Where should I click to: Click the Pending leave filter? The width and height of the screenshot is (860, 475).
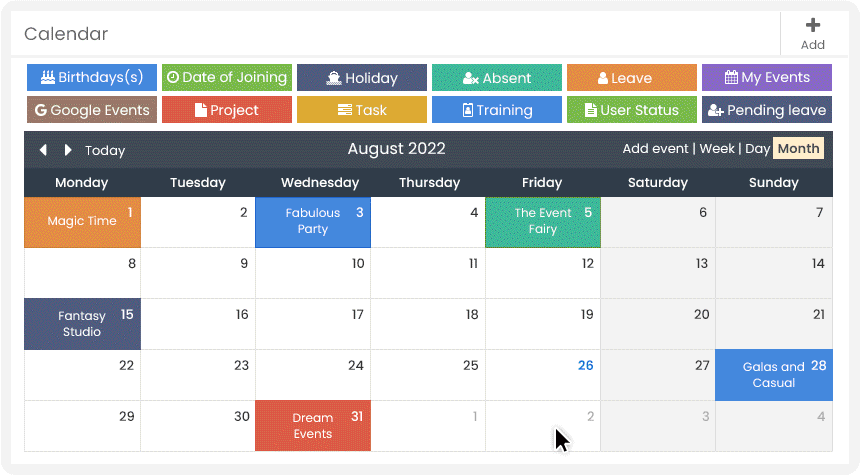[766, 110]
